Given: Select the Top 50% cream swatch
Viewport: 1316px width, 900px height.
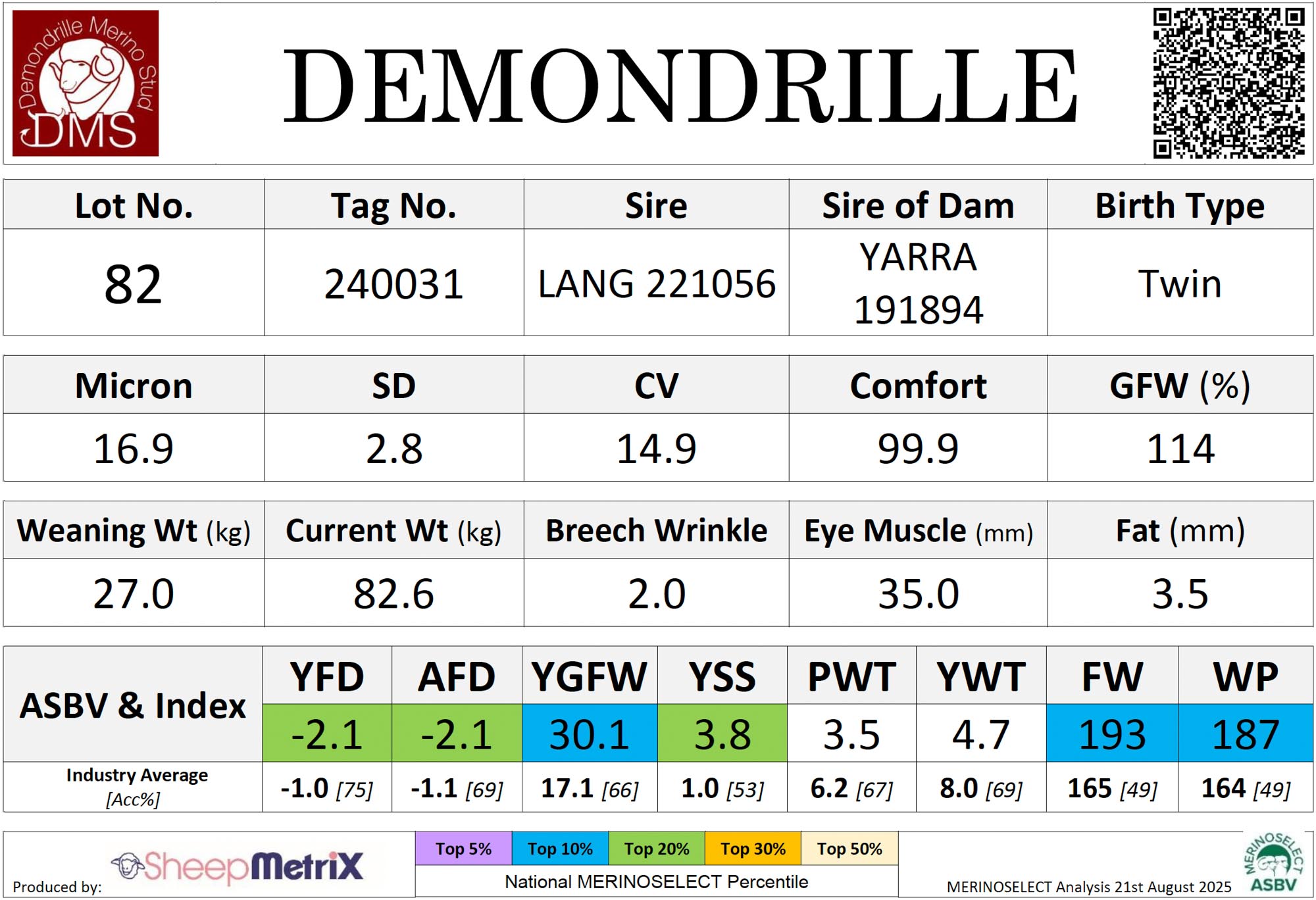Looking at the screenshot, I should 849,849.
